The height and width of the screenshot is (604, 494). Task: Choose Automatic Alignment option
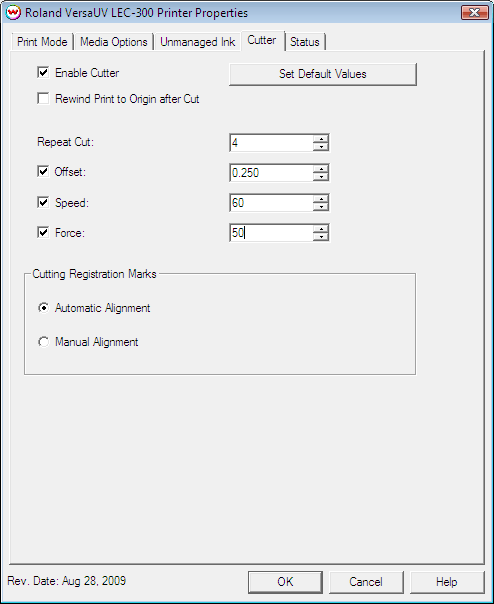point(44,308)
